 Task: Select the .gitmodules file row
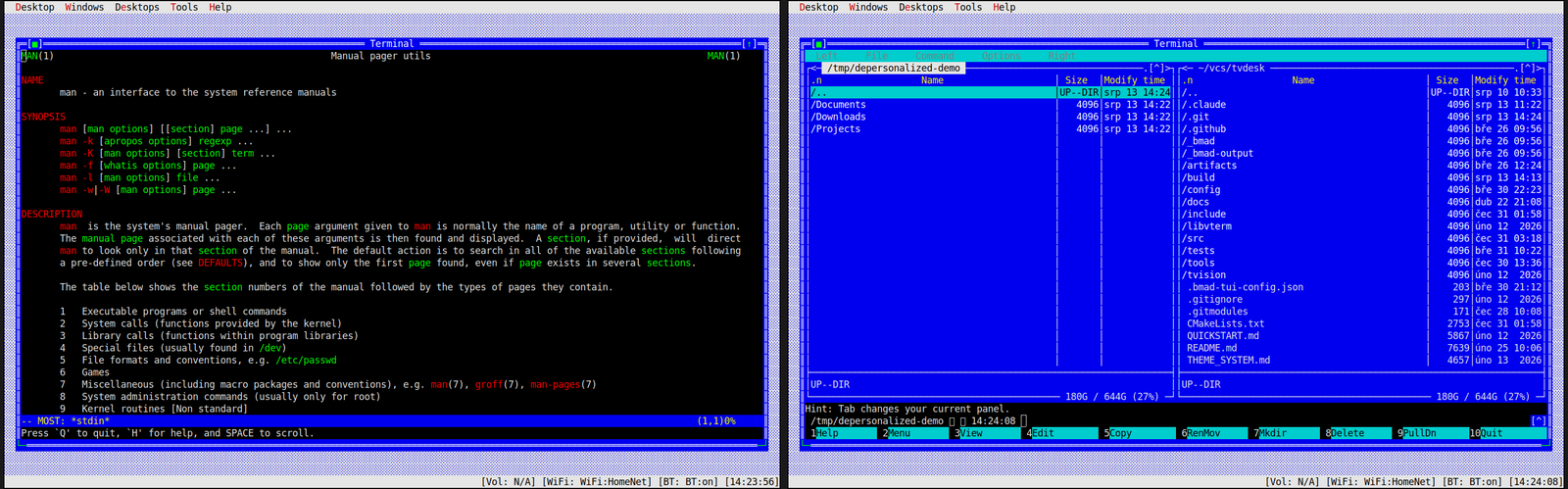pyautogui.click(x=1361, y=312)
